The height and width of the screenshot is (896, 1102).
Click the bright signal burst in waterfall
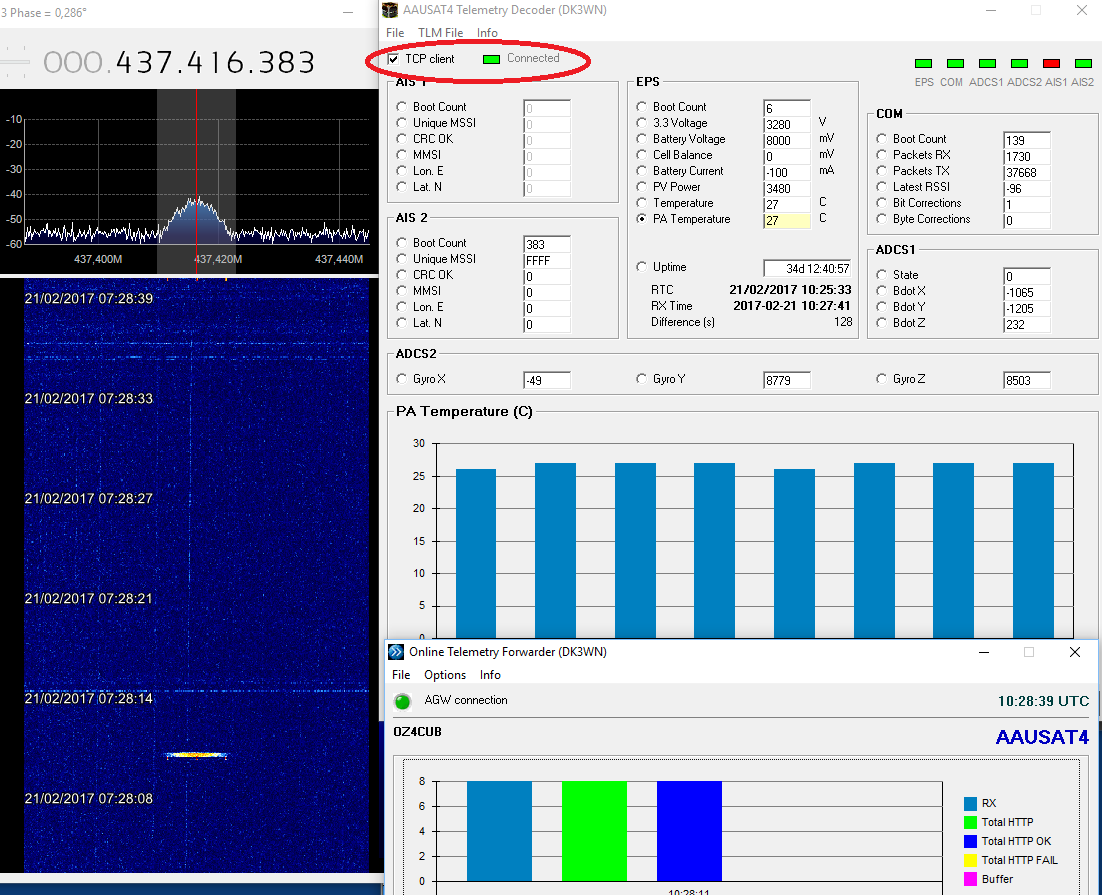197,755
